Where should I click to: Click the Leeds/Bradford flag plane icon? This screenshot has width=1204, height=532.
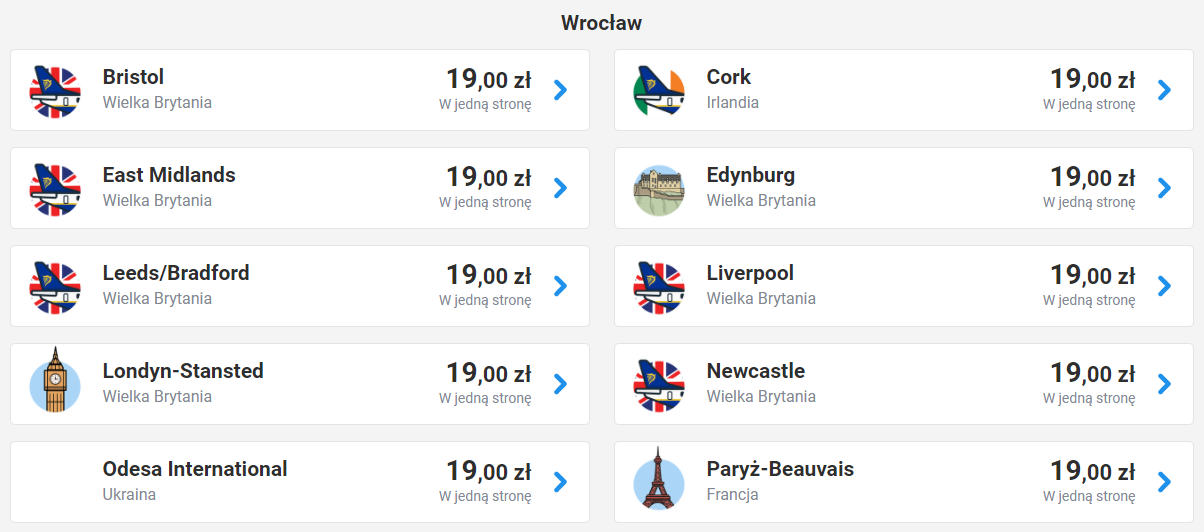pyautogui.click(x=55, y=287)
